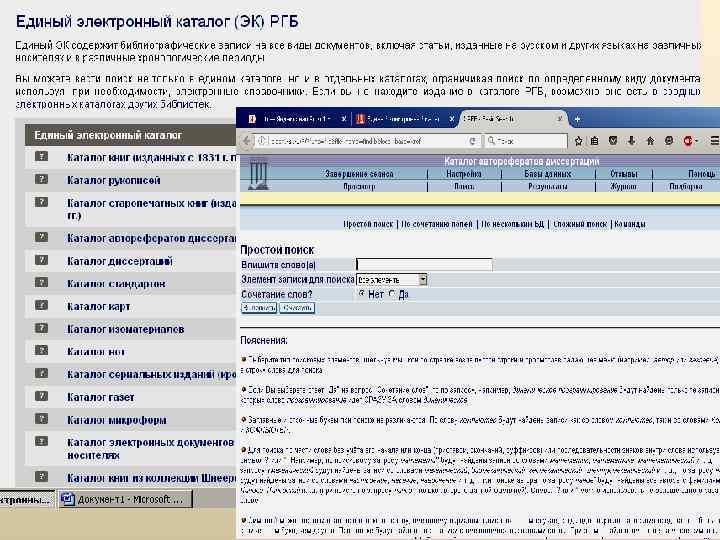The width and height of the screenshot is (720, 540).
Task: Click the browser Поиск search box
Action: (526, 141)
